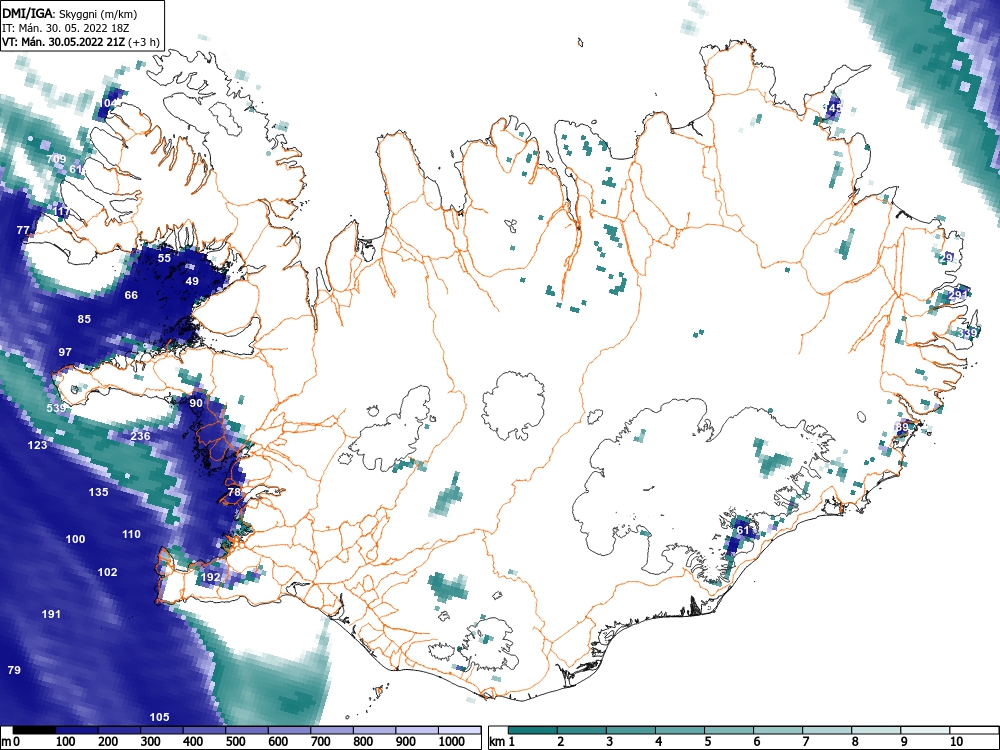The width and height of the screenshot is (1000, 750).
Task: Click the metre legend swatch between 100 and 200
Action: tap(77, 730)
